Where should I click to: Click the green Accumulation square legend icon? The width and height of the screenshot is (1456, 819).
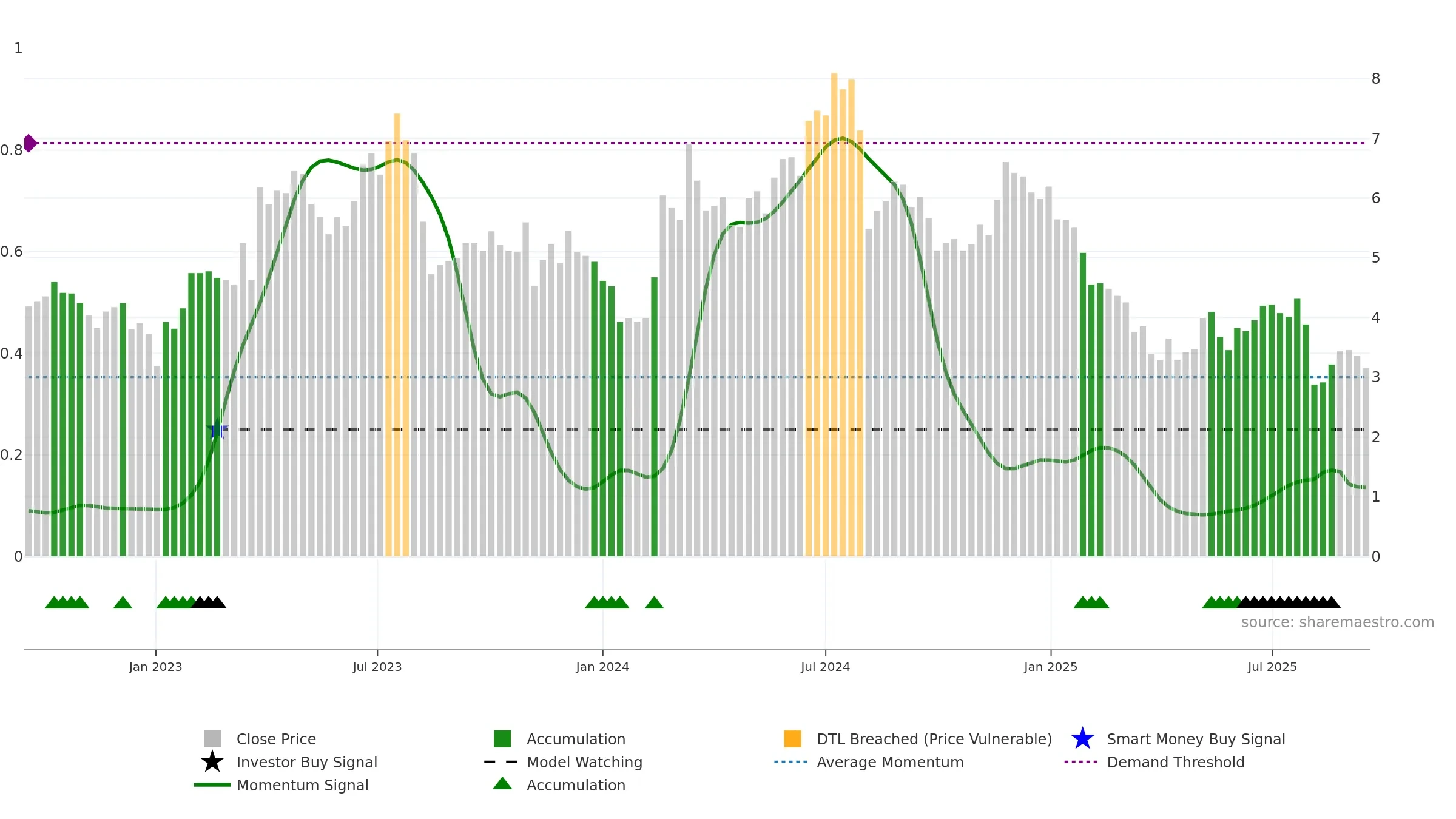pyautogui.click(x=502, y=738)
